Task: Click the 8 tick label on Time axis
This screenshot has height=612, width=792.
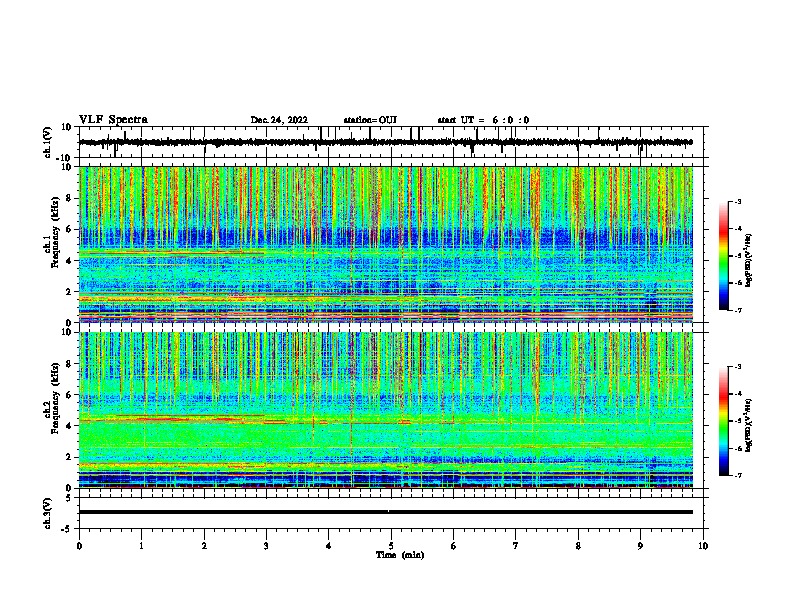Action: 578,546
